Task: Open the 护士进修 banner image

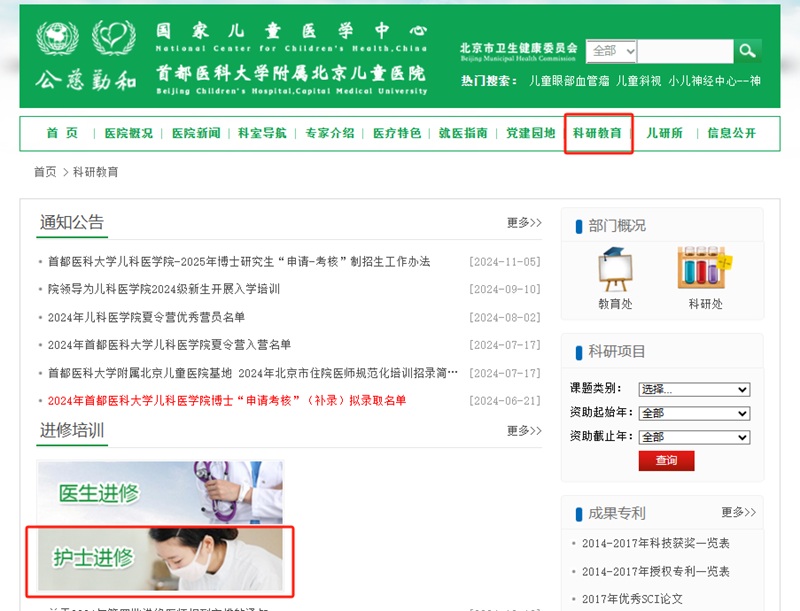Action: point(160,558)
